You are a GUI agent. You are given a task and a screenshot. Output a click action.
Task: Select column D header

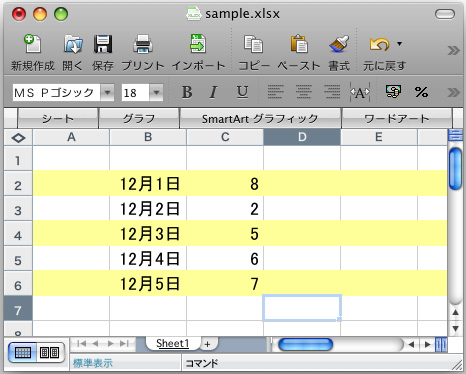302,137
